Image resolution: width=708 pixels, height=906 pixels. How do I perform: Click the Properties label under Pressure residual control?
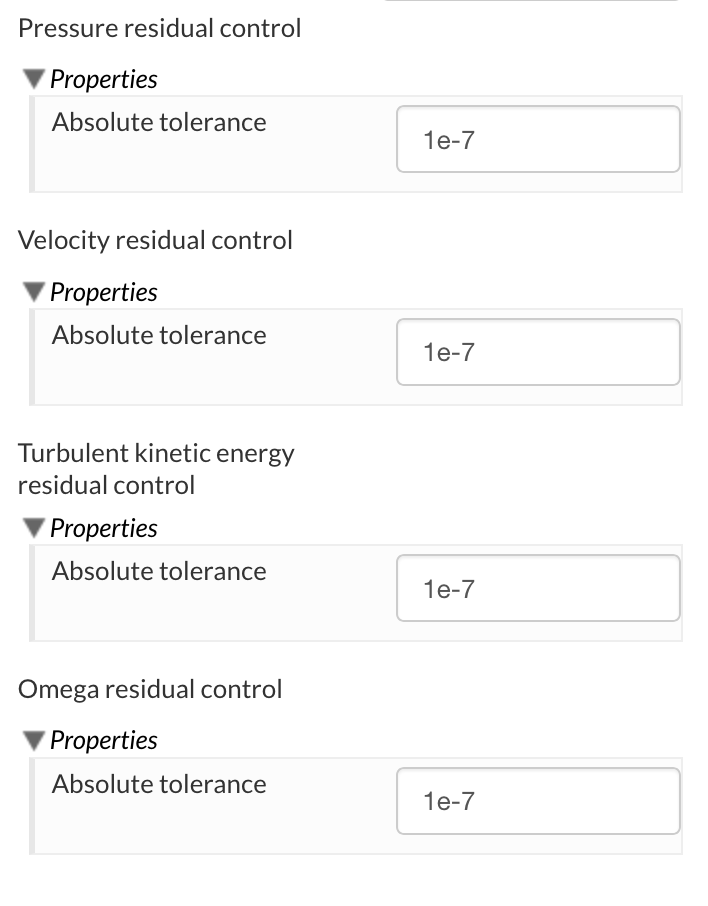(104, 79)
